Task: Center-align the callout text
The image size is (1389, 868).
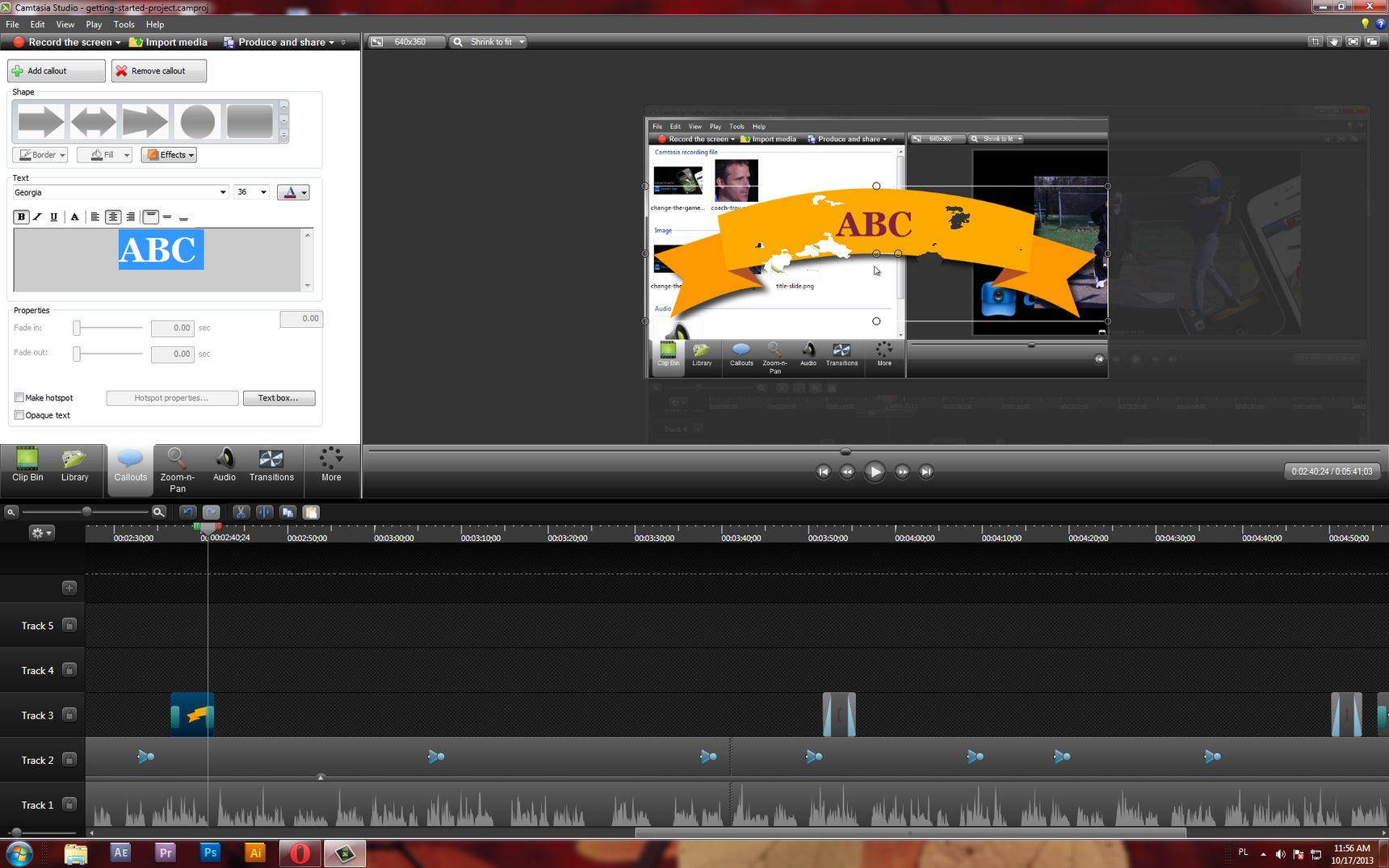Action: coord(112,216)
